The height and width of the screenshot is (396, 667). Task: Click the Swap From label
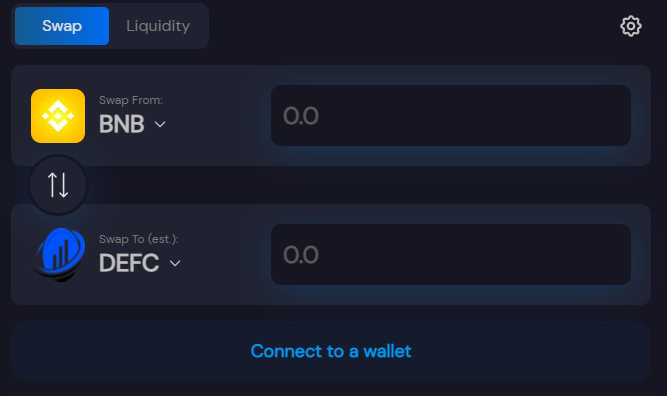tap(131, 100)
